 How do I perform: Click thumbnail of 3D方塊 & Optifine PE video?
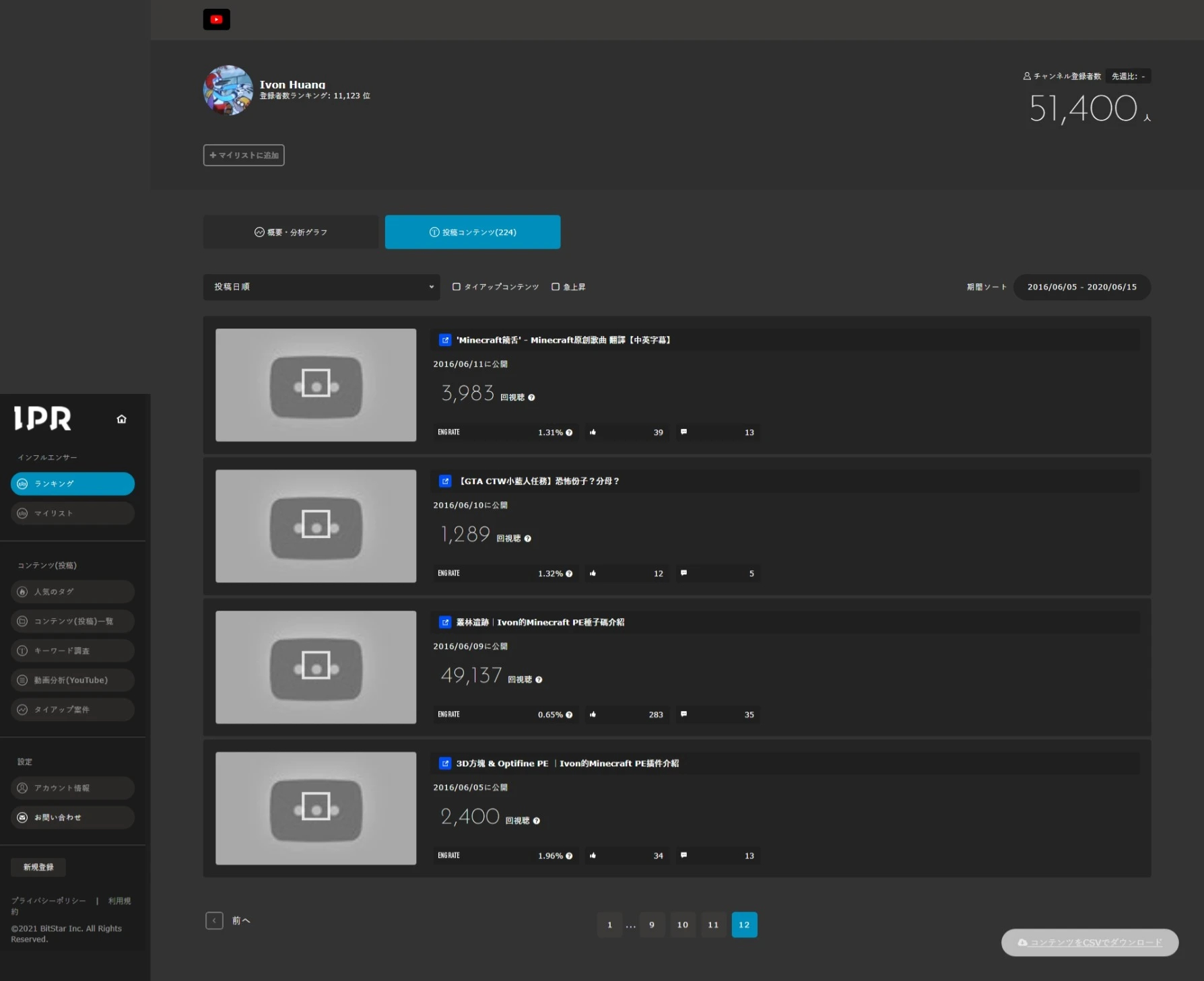click(x=316, y=808)
